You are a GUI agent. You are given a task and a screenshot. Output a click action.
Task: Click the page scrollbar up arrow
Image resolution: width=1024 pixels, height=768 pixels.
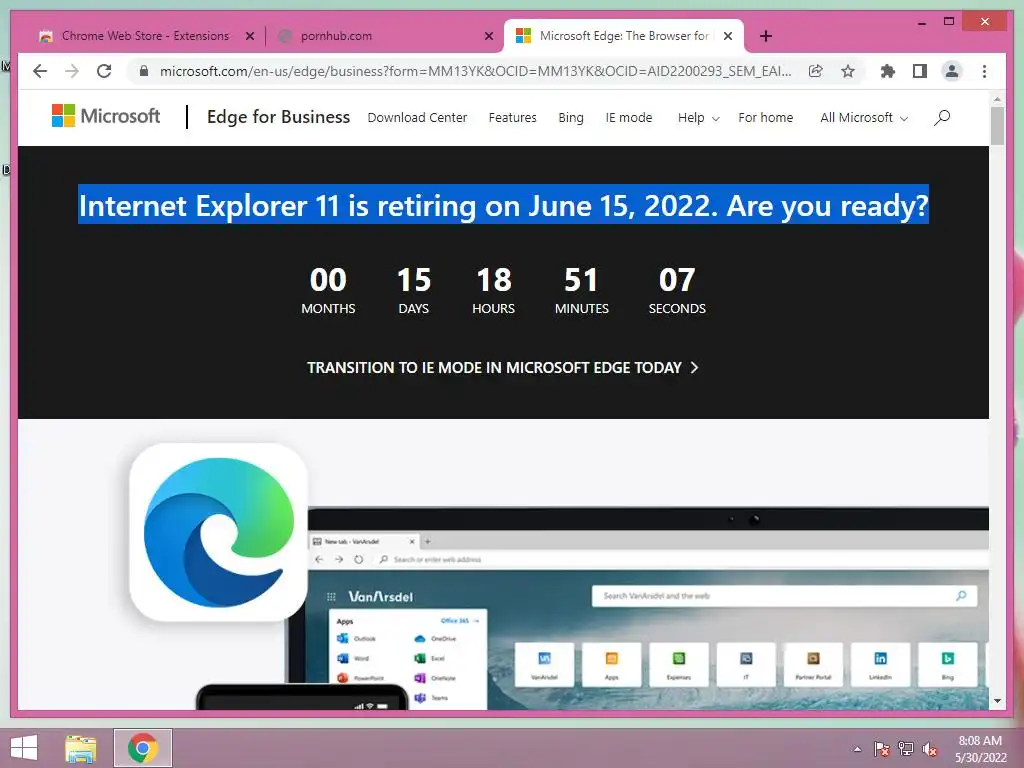pyautogui.click(x=997, y=99)
